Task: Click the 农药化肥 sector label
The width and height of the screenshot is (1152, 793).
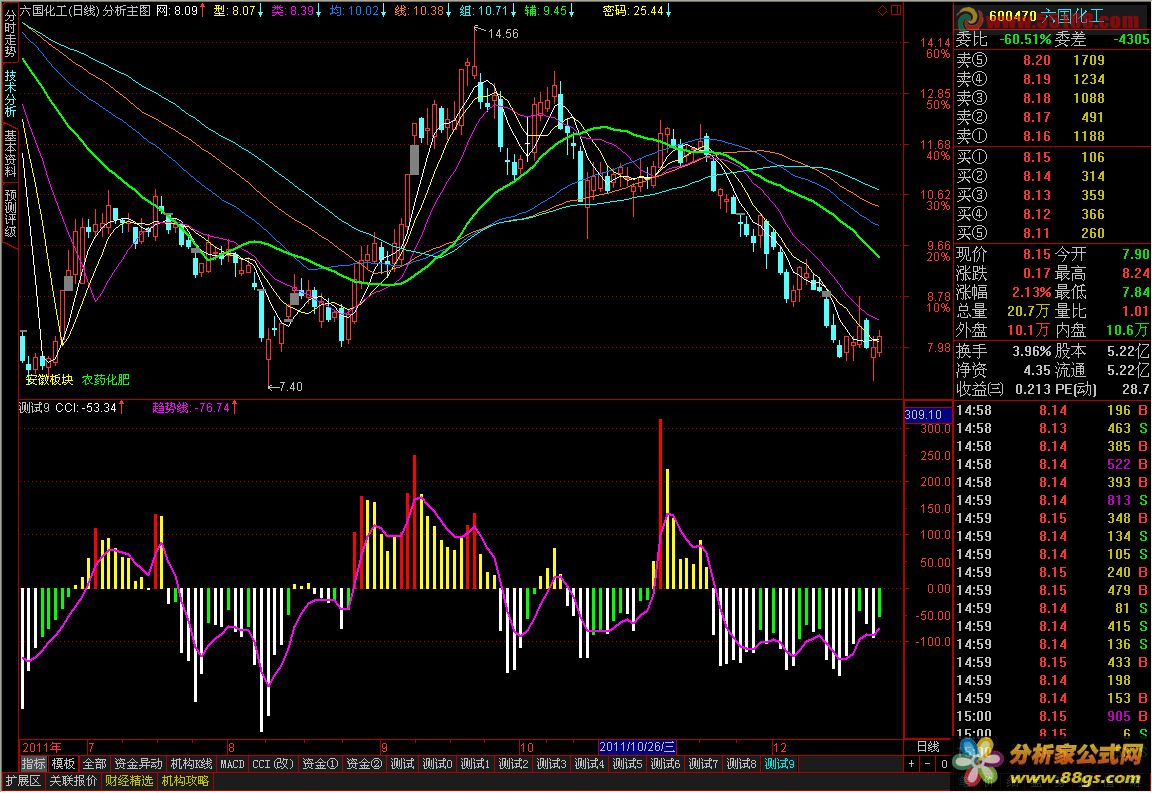Action: [105, 380]
